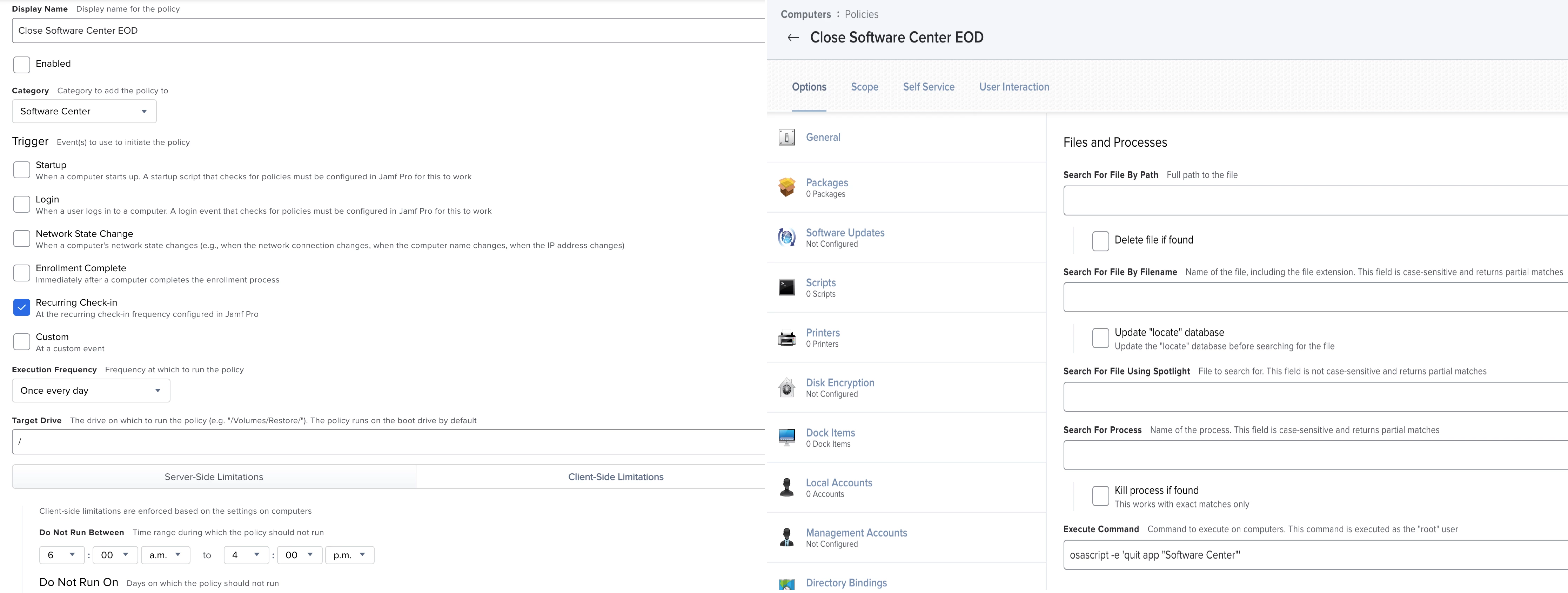Viewport: 1568px width, 593px height.
Task: Tick Delete file if found
Action: coord(1100,241)
